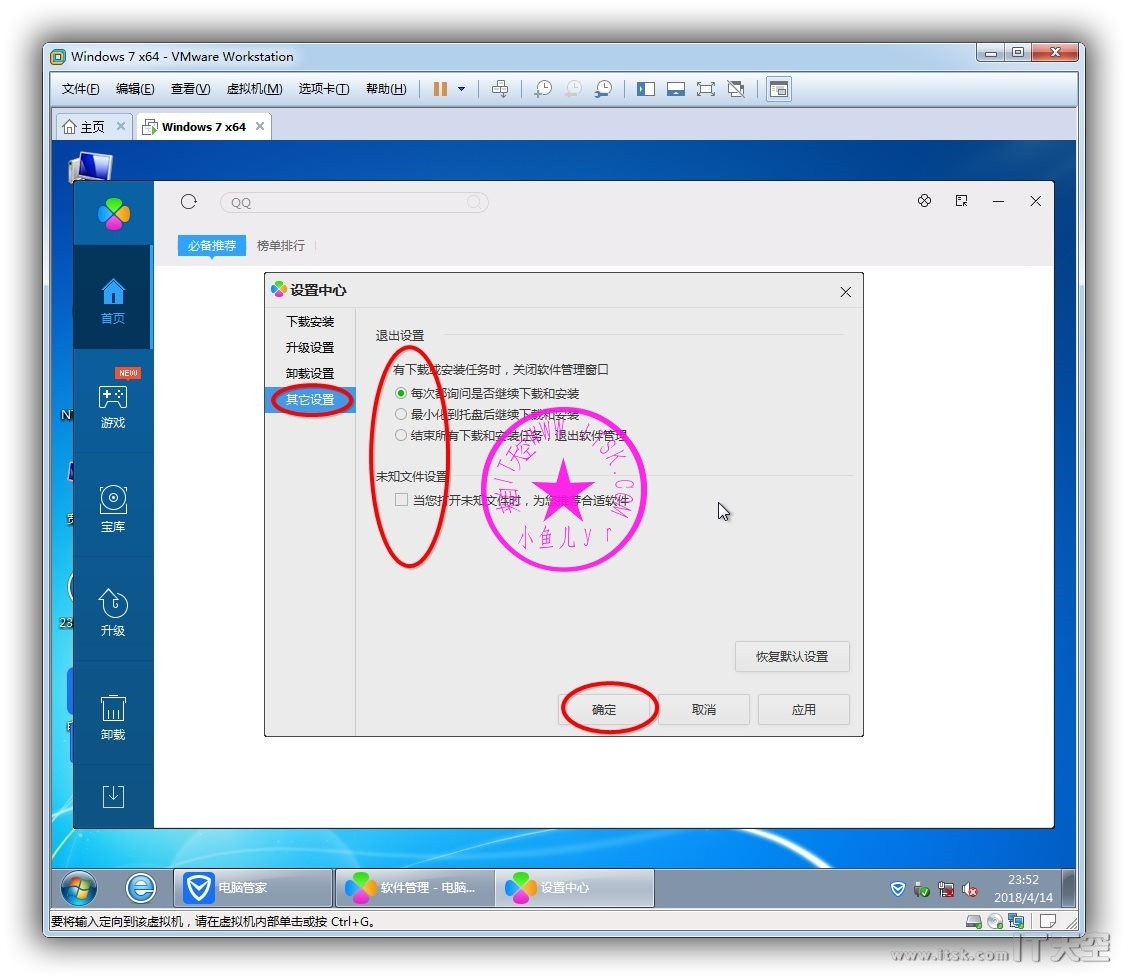The image size is (1128, 980).
Task: Click the refresh icon beside the search box
Action: (189, 202)
